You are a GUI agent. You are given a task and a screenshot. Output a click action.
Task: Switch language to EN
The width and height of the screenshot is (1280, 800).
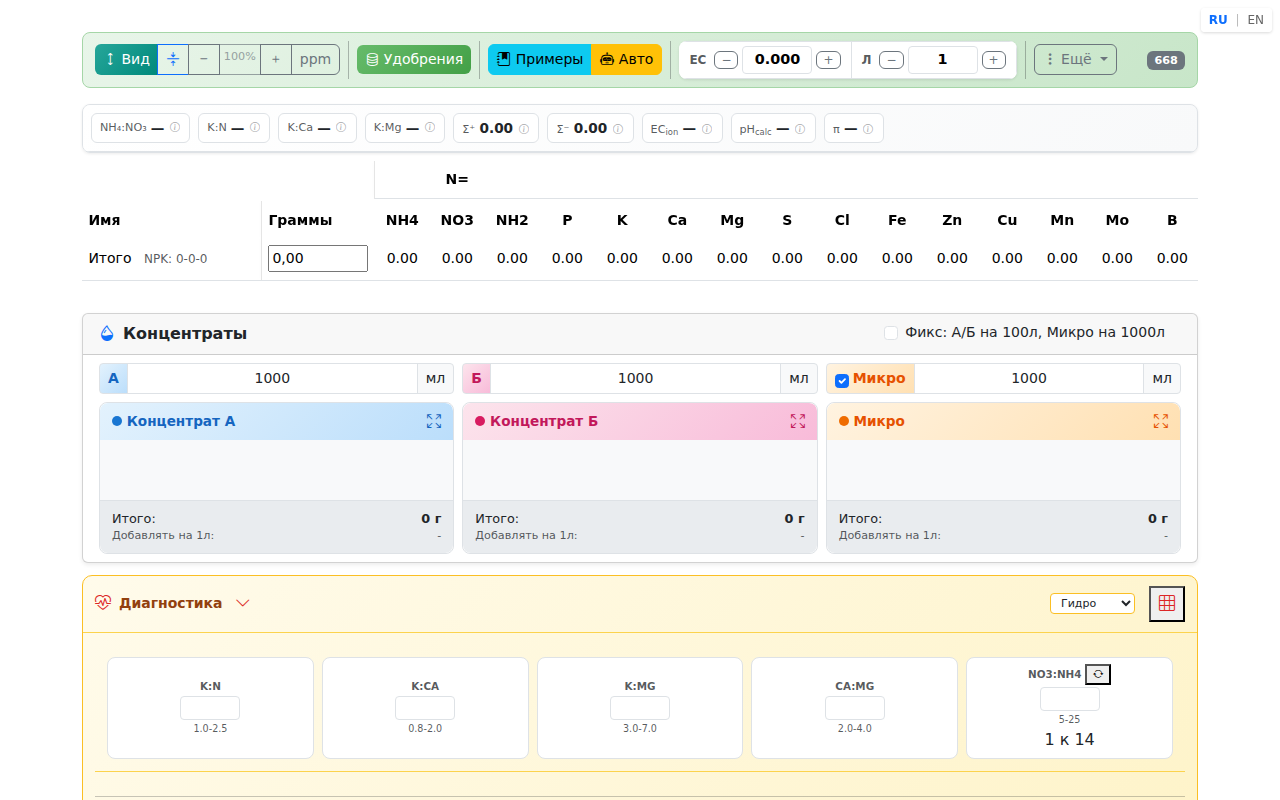tap(1255, 19)
